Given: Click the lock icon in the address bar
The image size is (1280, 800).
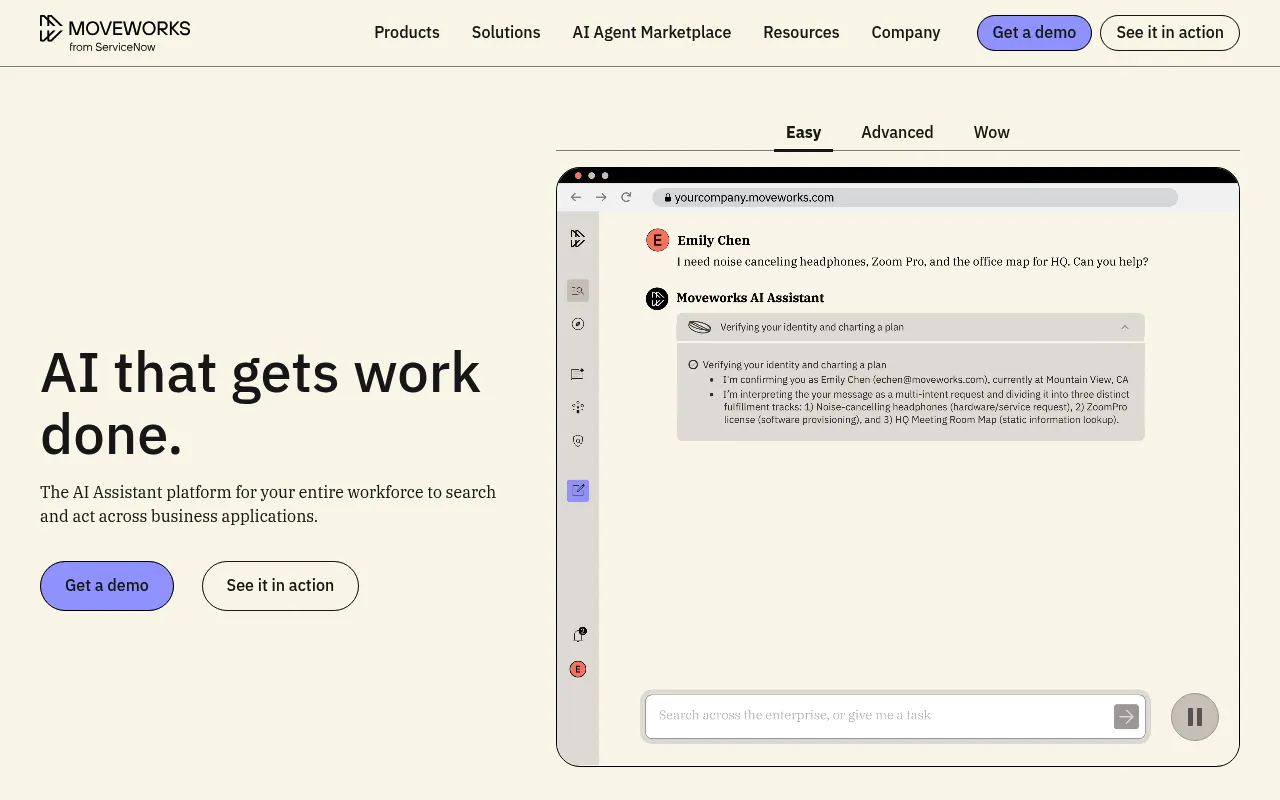Looking at the screenshot, I should click(x=667, y=198).
